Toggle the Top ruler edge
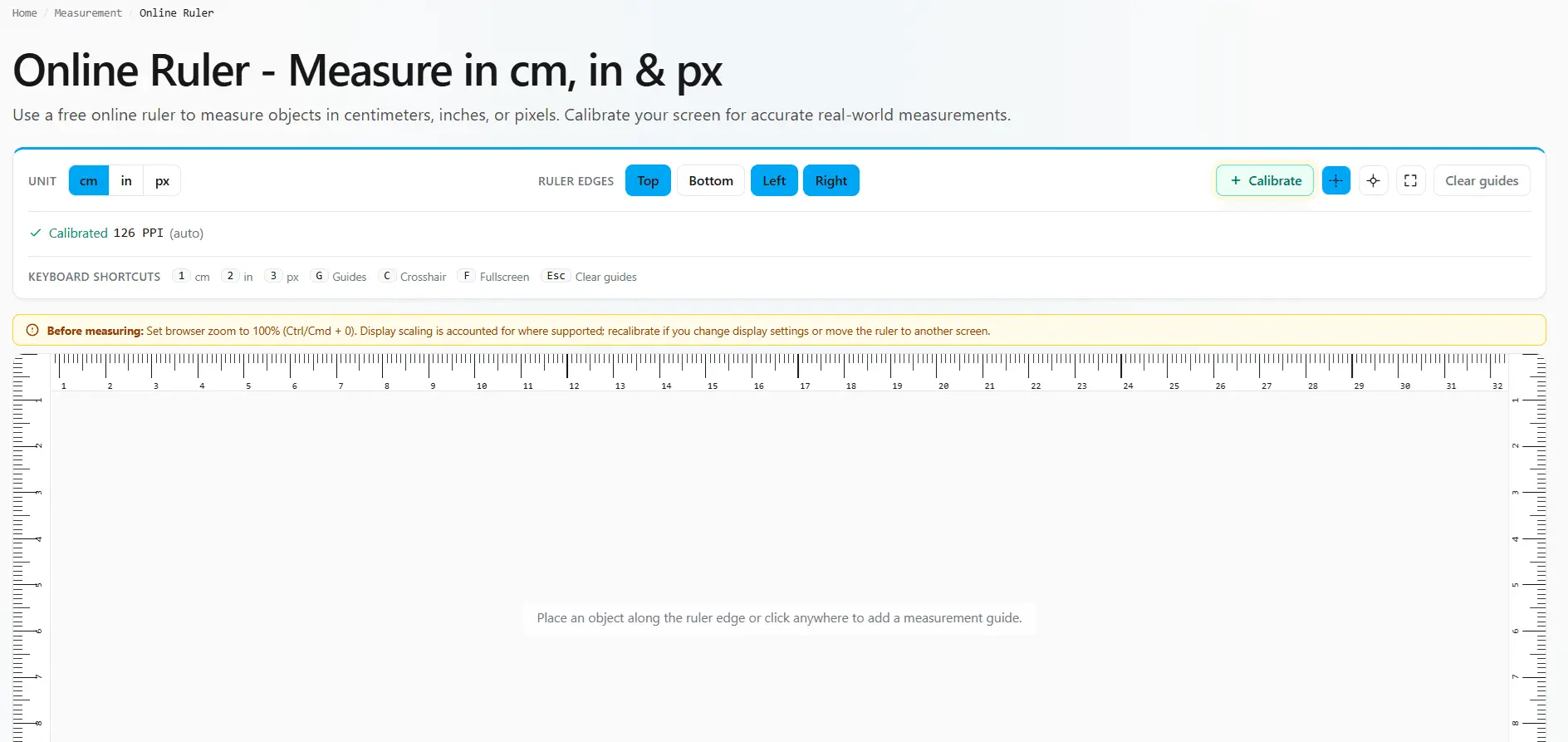The height and width of the screenshot is (742, 1568). point(648,180)
